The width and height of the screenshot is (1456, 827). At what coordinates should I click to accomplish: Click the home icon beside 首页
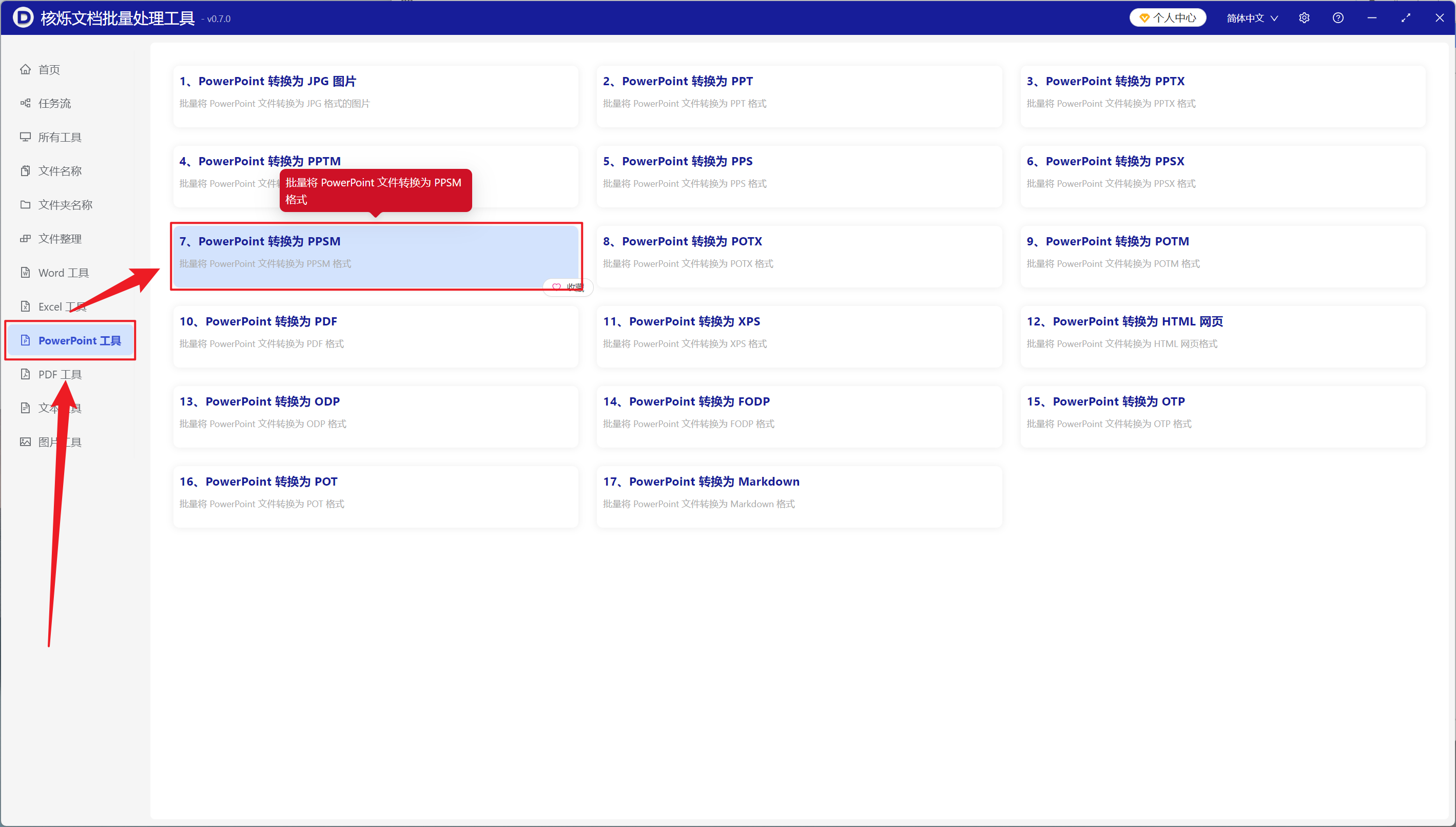pos(26,69)
